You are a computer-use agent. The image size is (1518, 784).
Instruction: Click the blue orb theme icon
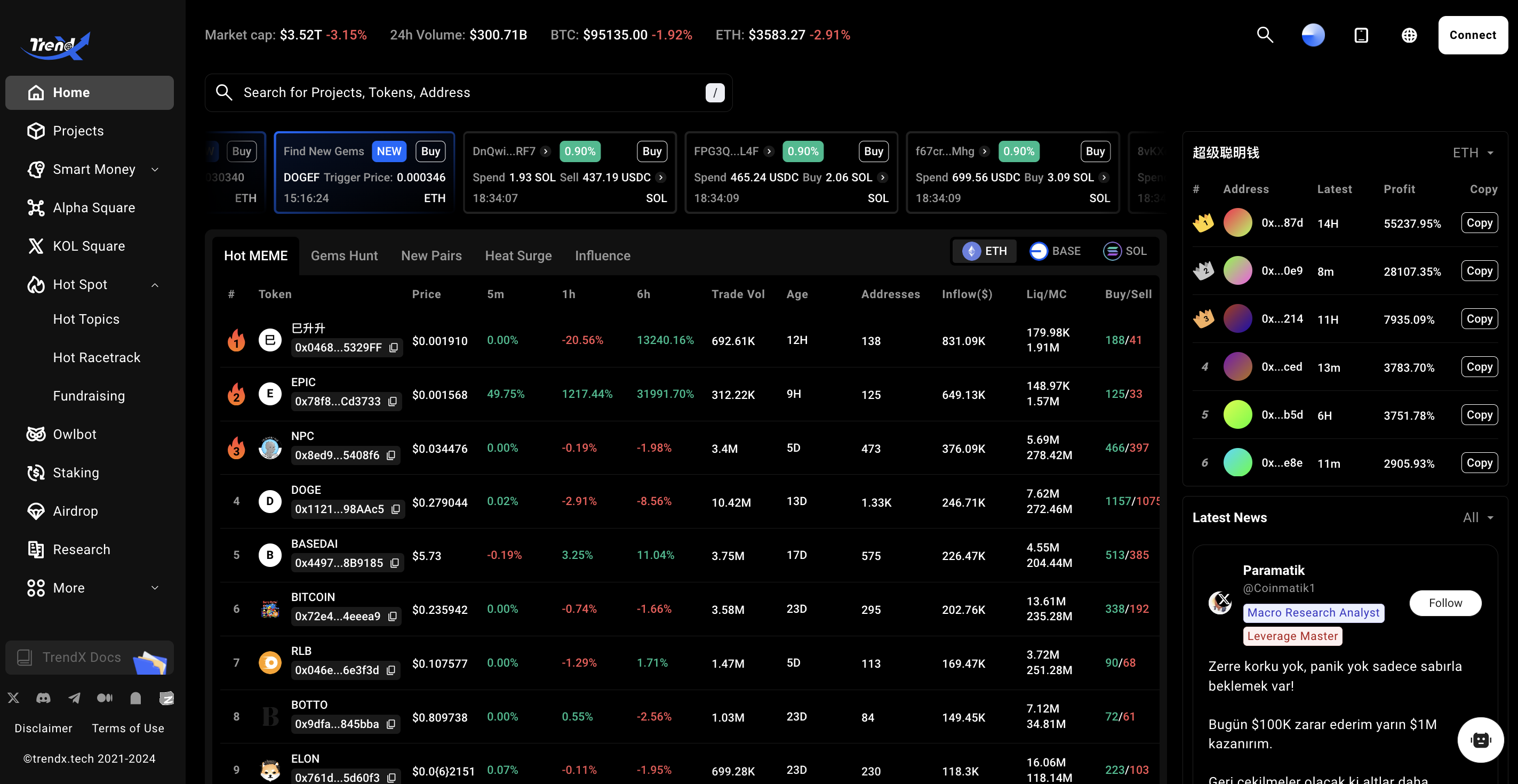click(x=1313, y=35)
